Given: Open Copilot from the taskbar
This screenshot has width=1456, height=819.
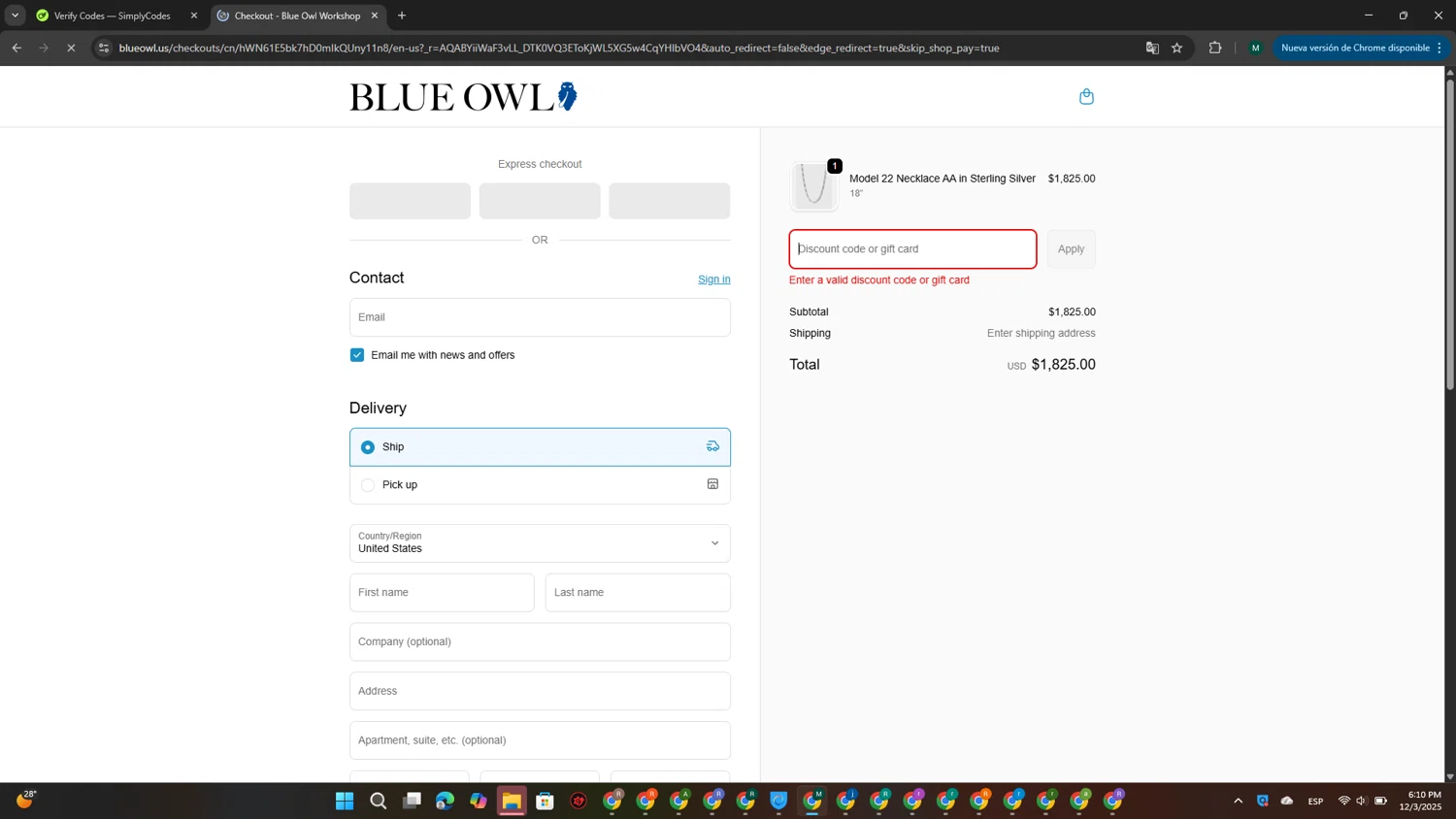Looking at the screenshot, I should 479,801.
